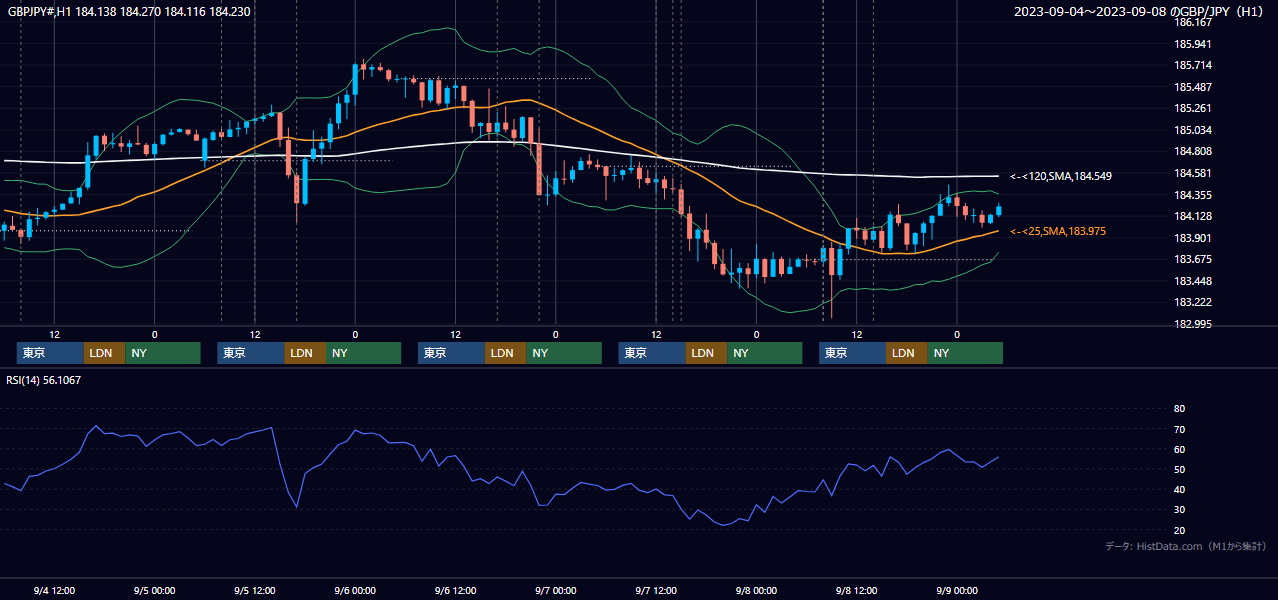The height and width of the screenshot is (600, 1278).
Task: Click the leftmost 東京 session block
Action: 50,353
